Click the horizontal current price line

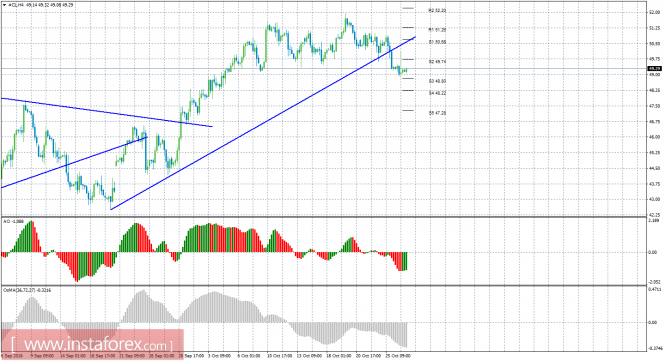(x=324, y=68)
